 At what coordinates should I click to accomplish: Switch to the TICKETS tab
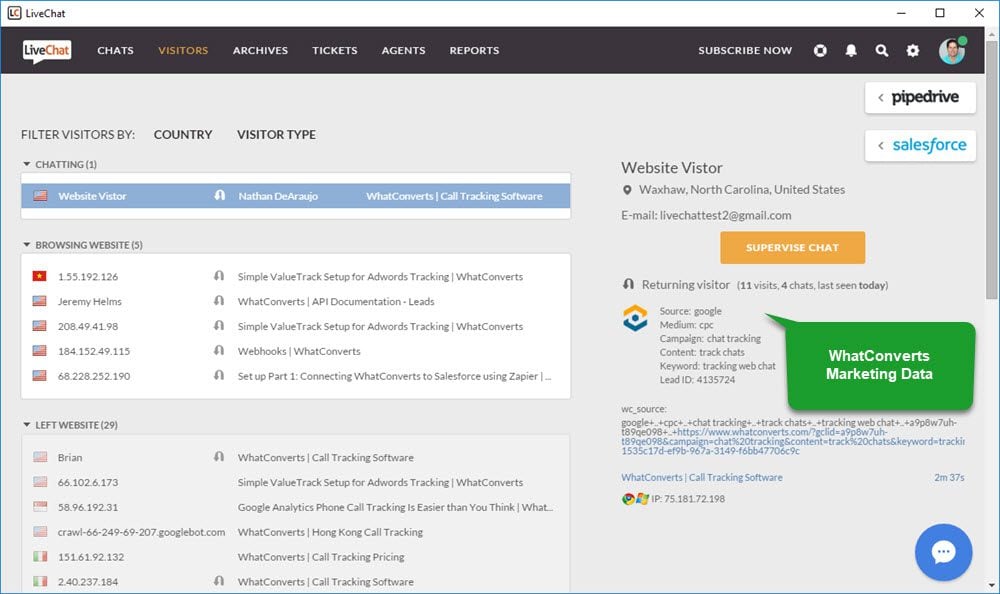tap(335, 50)
